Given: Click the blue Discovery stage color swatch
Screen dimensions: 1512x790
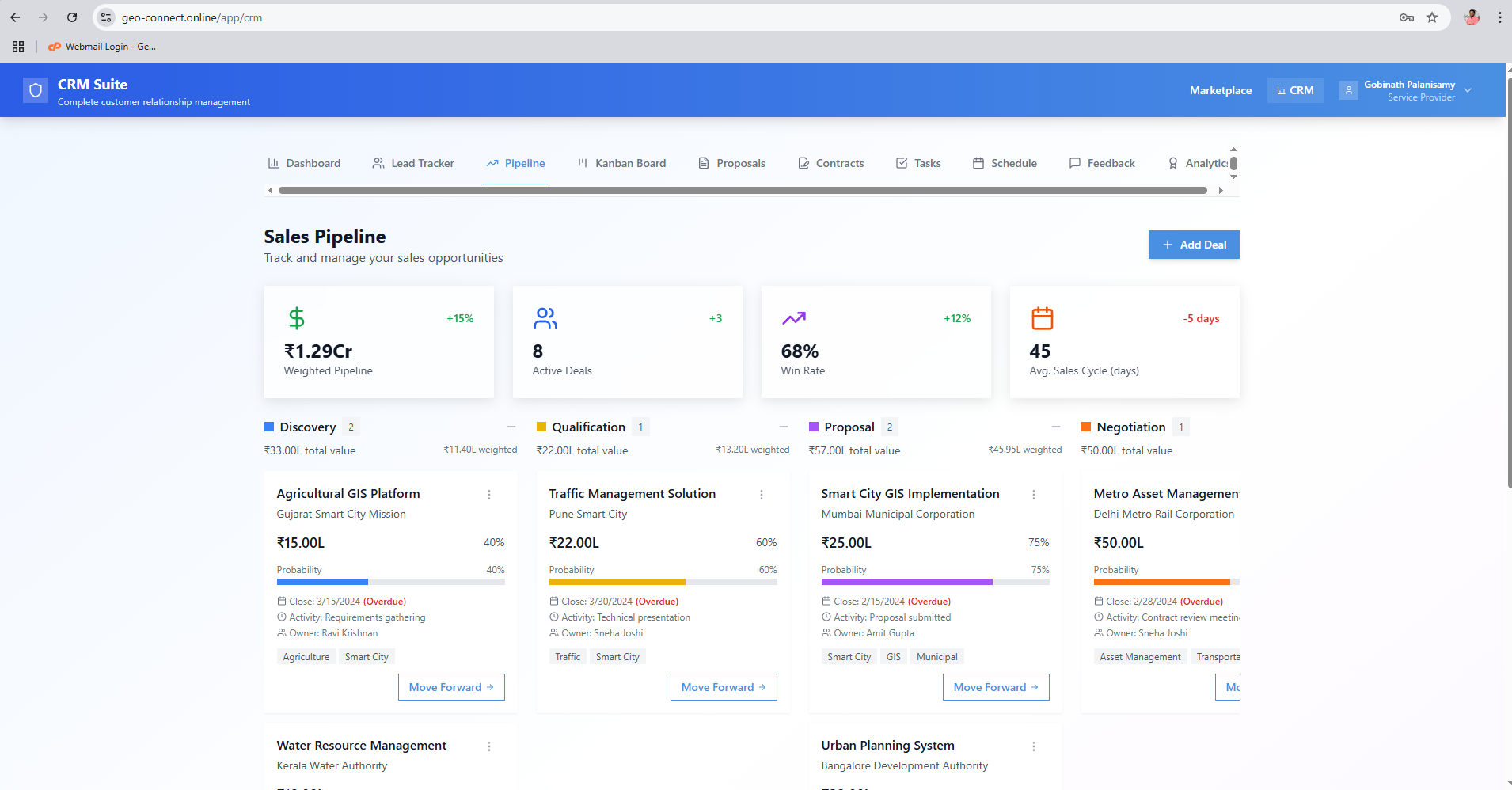Looking at the screenshot, I should pyautogui.click(x=269, y=427).
